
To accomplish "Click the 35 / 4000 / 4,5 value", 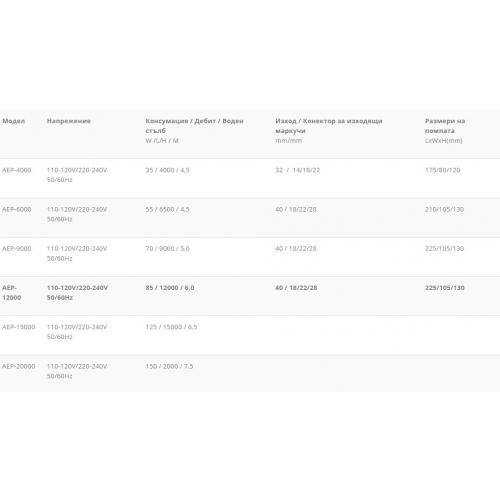I will [167, 170].
